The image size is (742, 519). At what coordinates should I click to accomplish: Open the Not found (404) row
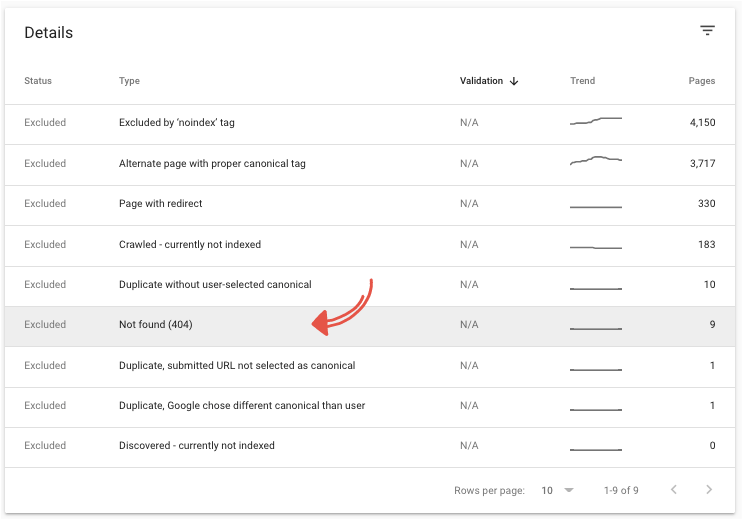(155, 325)
